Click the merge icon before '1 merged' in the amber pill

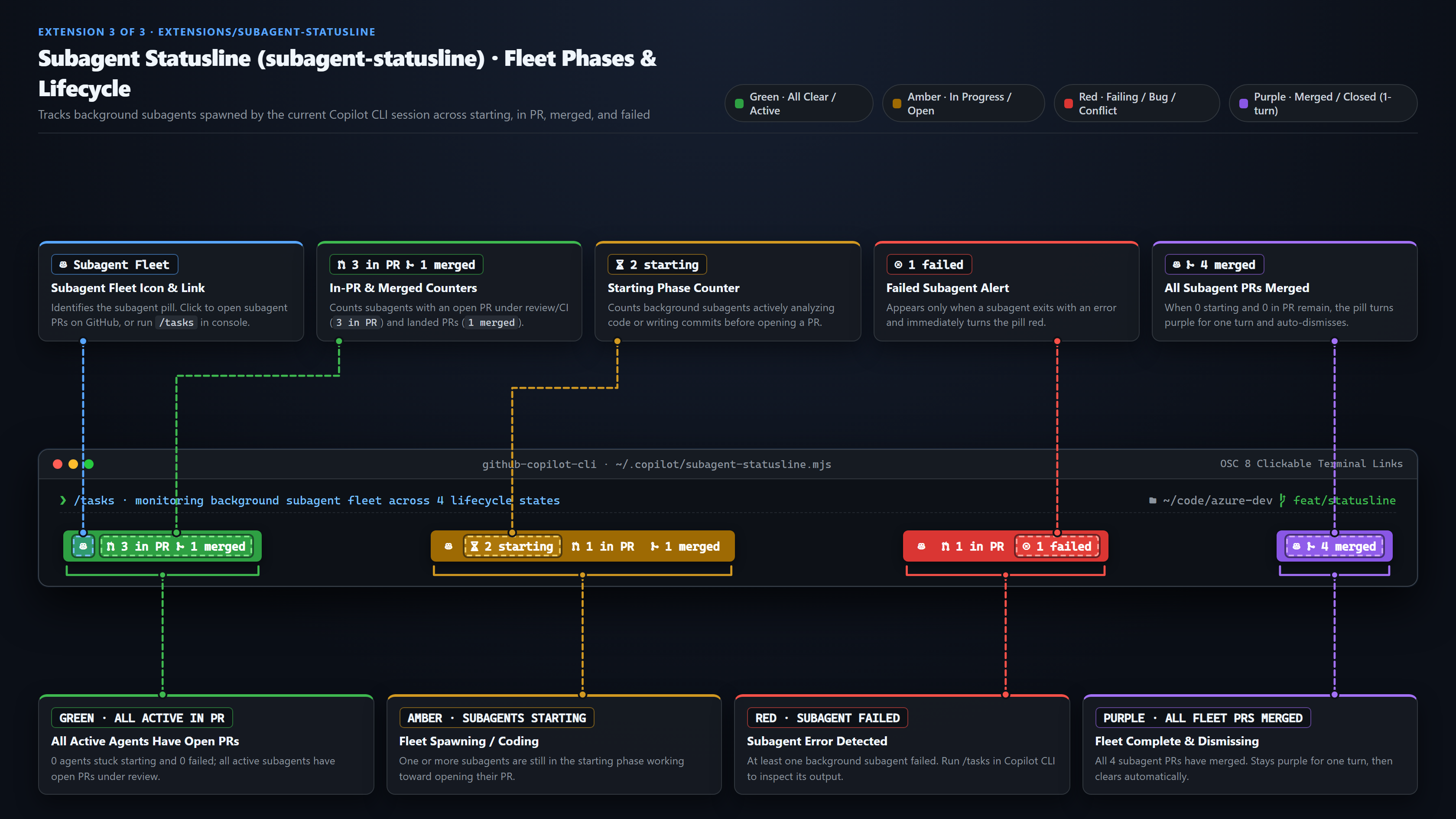click(654, 546)
